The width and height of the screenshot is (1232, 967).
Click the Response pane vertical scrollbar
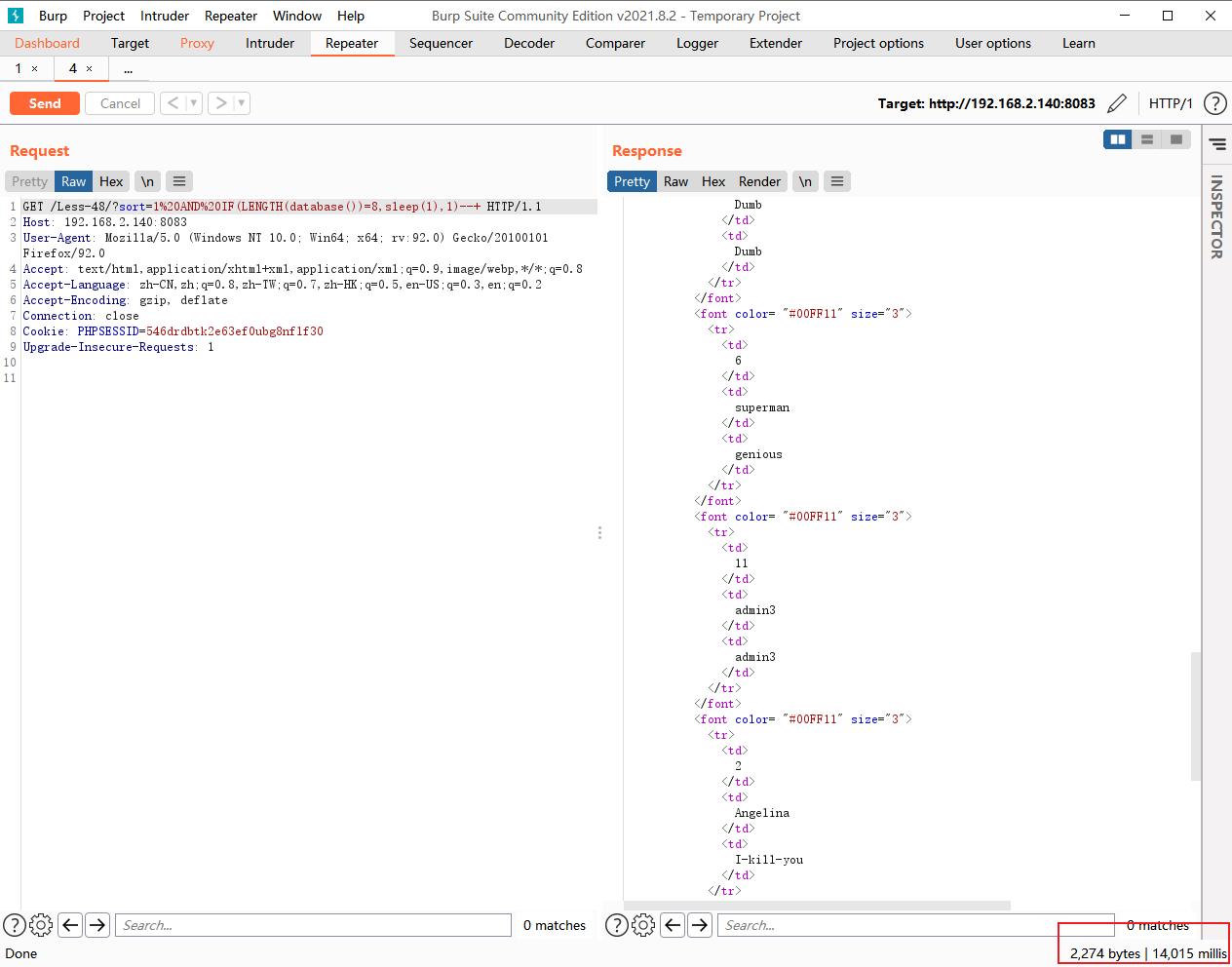click(1196, 716)
